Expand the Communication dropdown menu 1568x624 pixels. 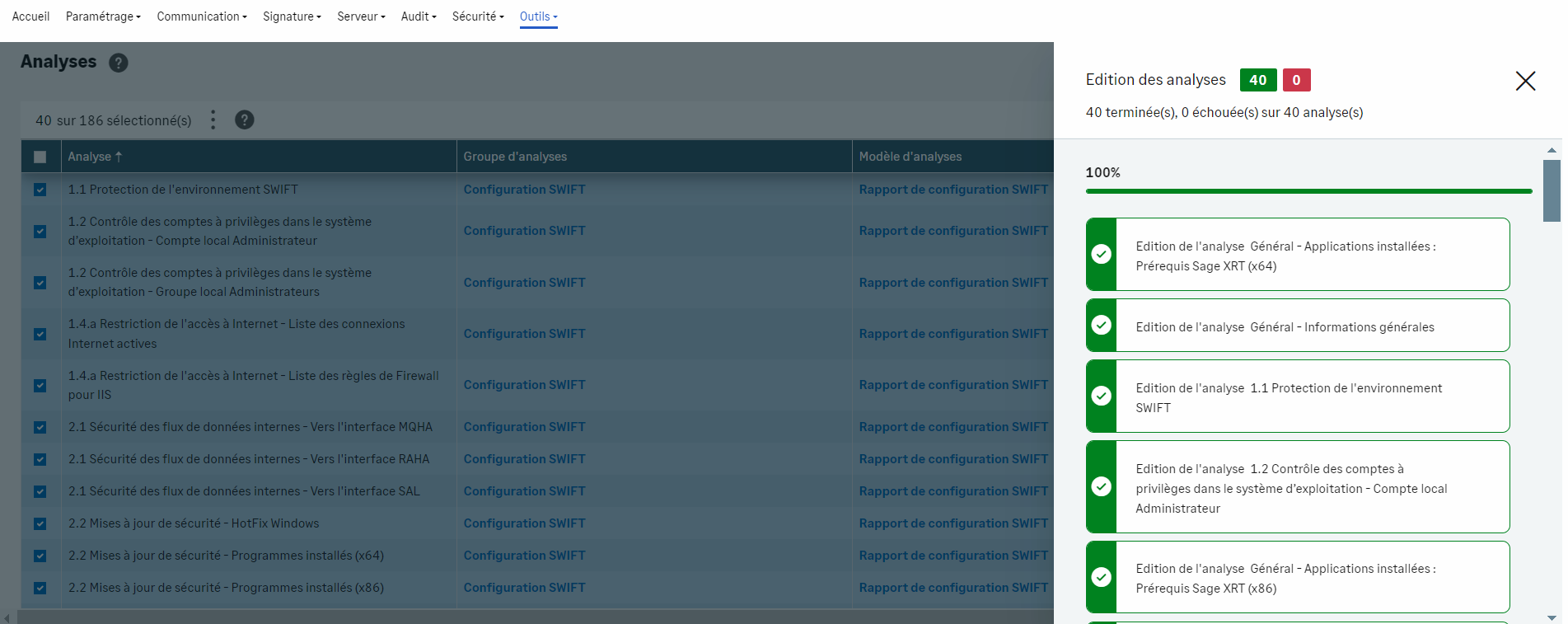click(x=201, y=16)
